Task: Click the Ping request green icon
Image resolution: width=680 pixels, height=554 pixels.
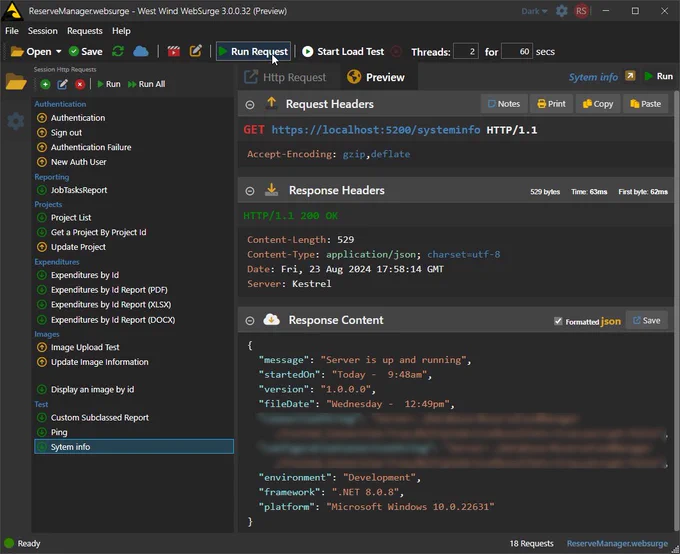Action: point(42,432)
